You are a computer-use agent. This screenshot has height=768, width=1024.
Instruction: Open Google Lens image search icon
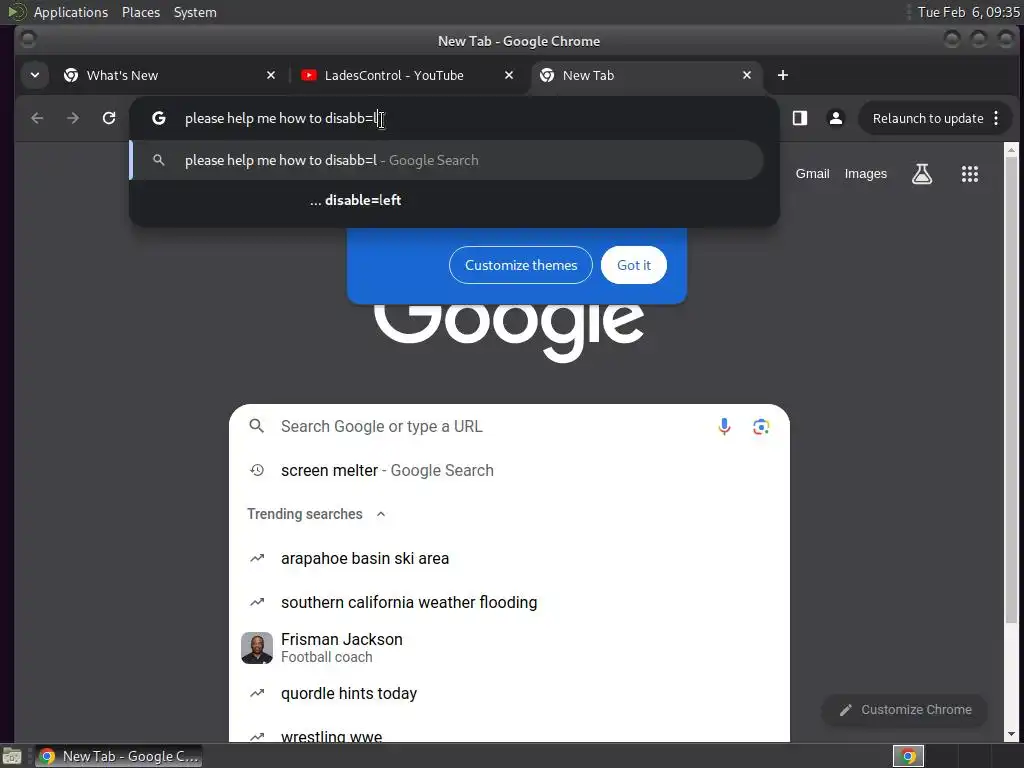pyautogui.click(x=761, y=427)
